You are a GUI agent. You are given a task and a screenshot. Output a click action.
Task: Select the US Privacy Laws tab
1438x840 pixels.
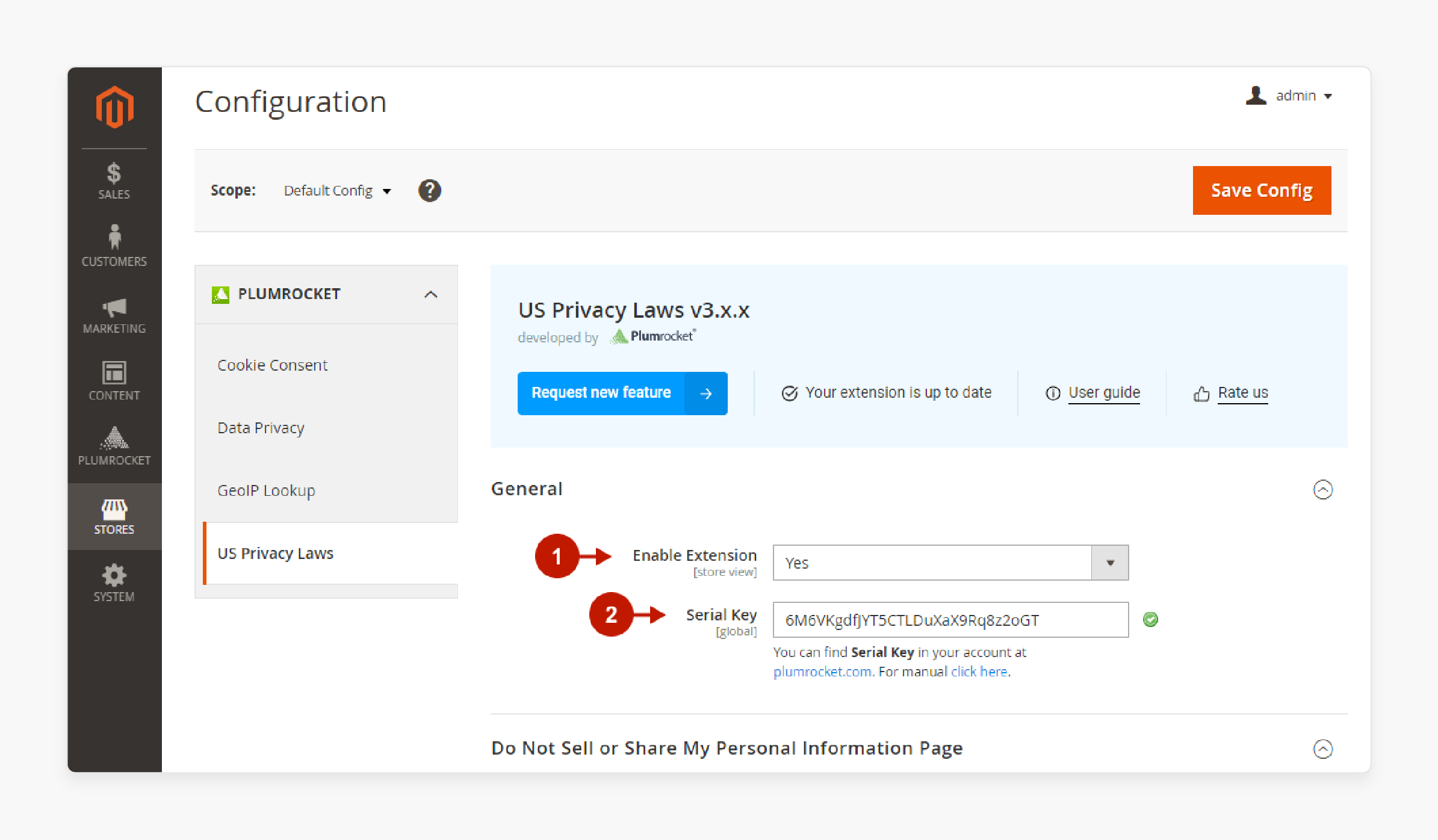(331, 553)
